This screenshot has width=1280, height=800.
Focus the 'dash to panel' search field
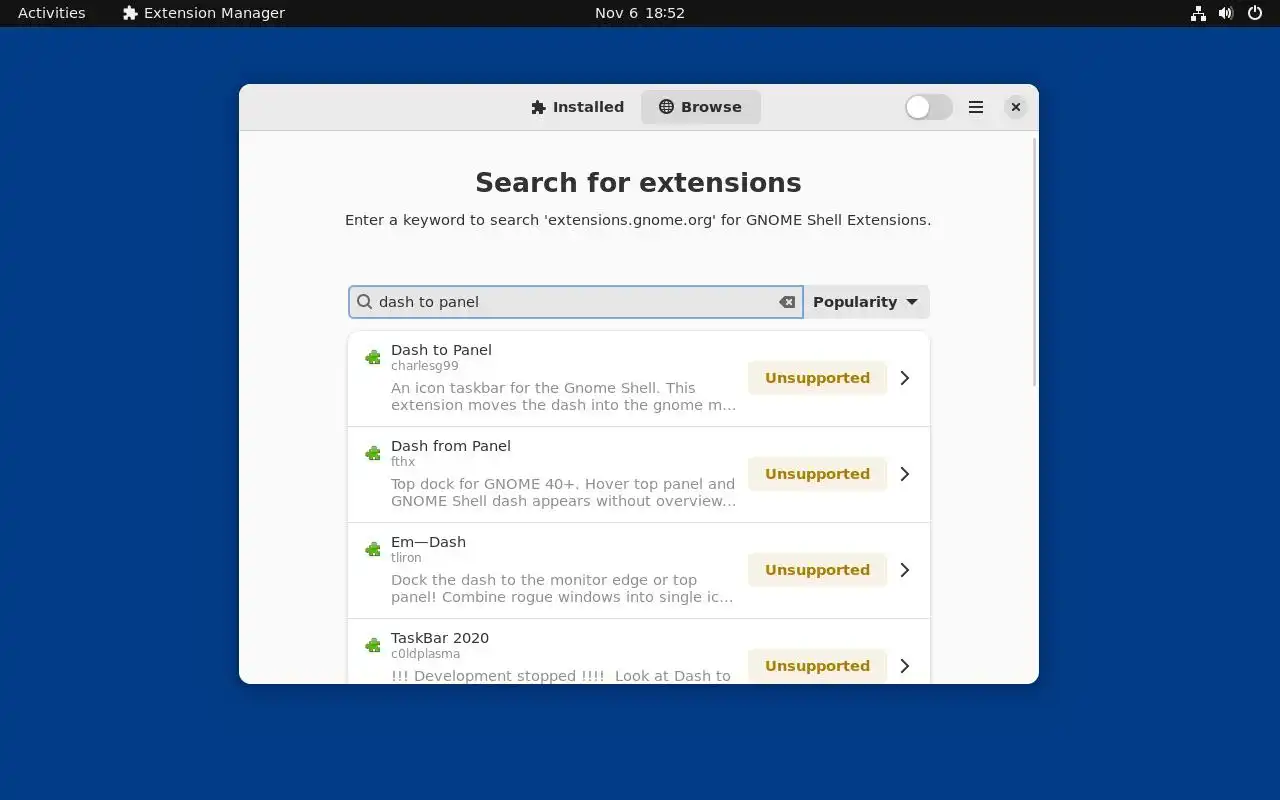point(575,302)
